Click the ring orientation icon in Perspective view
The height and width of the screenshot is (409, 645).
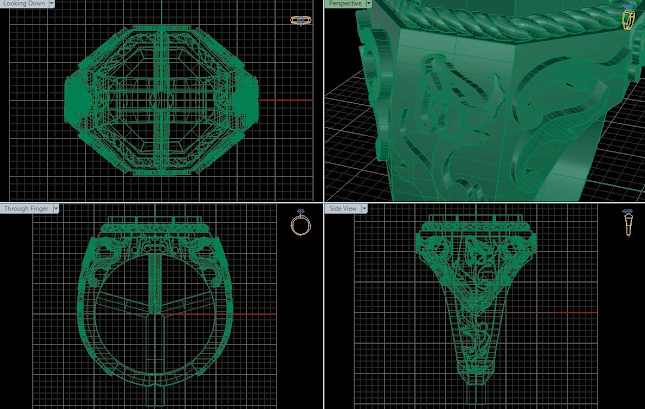[x=628, y=18]
